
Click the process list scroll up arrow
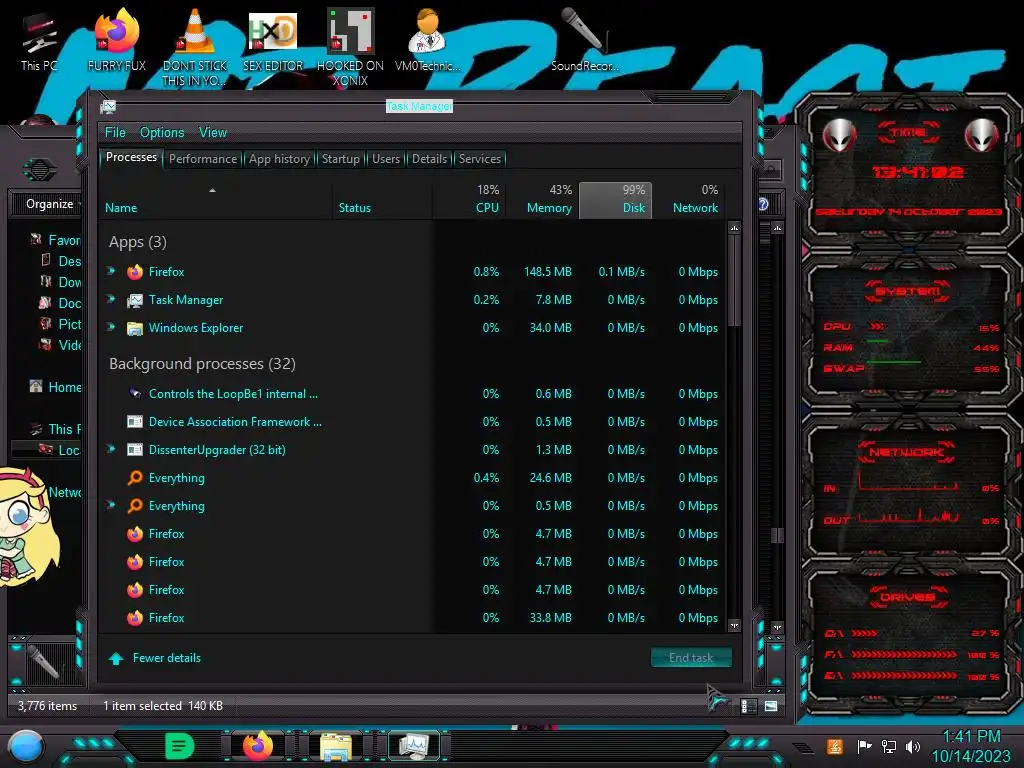(x=735, y=229)
